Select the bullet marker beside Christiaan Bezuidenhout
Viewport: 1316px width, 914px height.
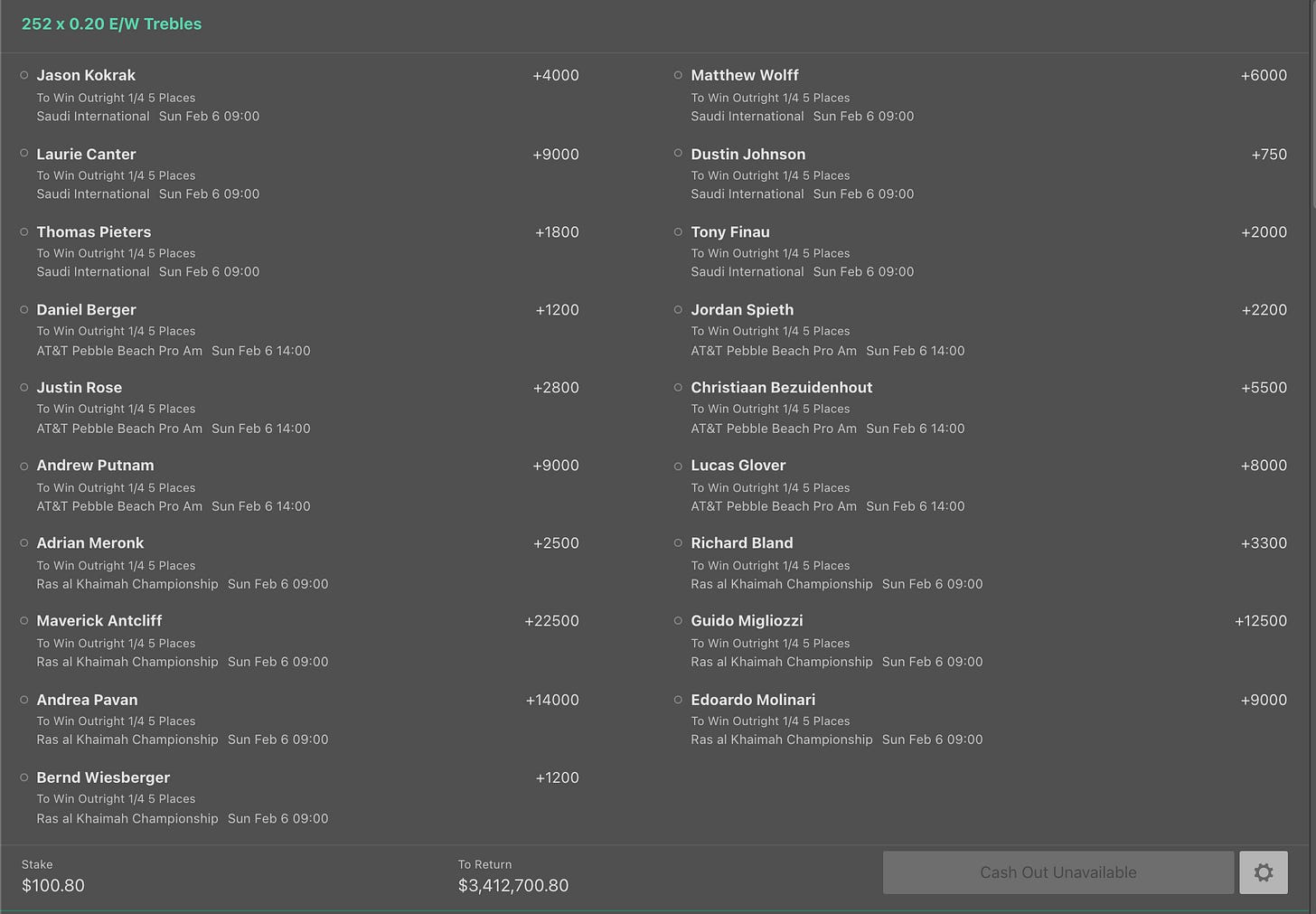pyautogui.click(x=678, y=387)
